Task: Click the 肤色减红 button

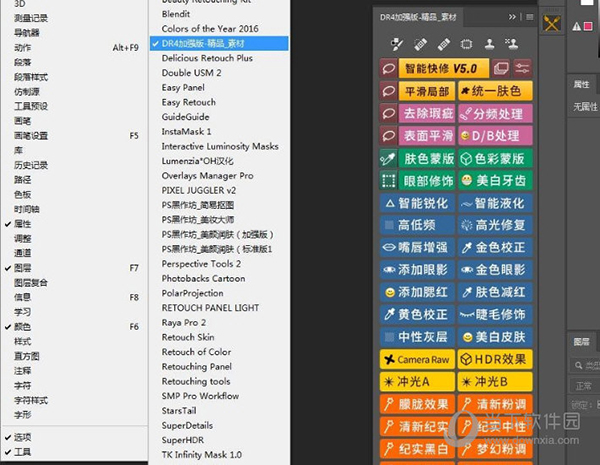Action: coord(495,292)
